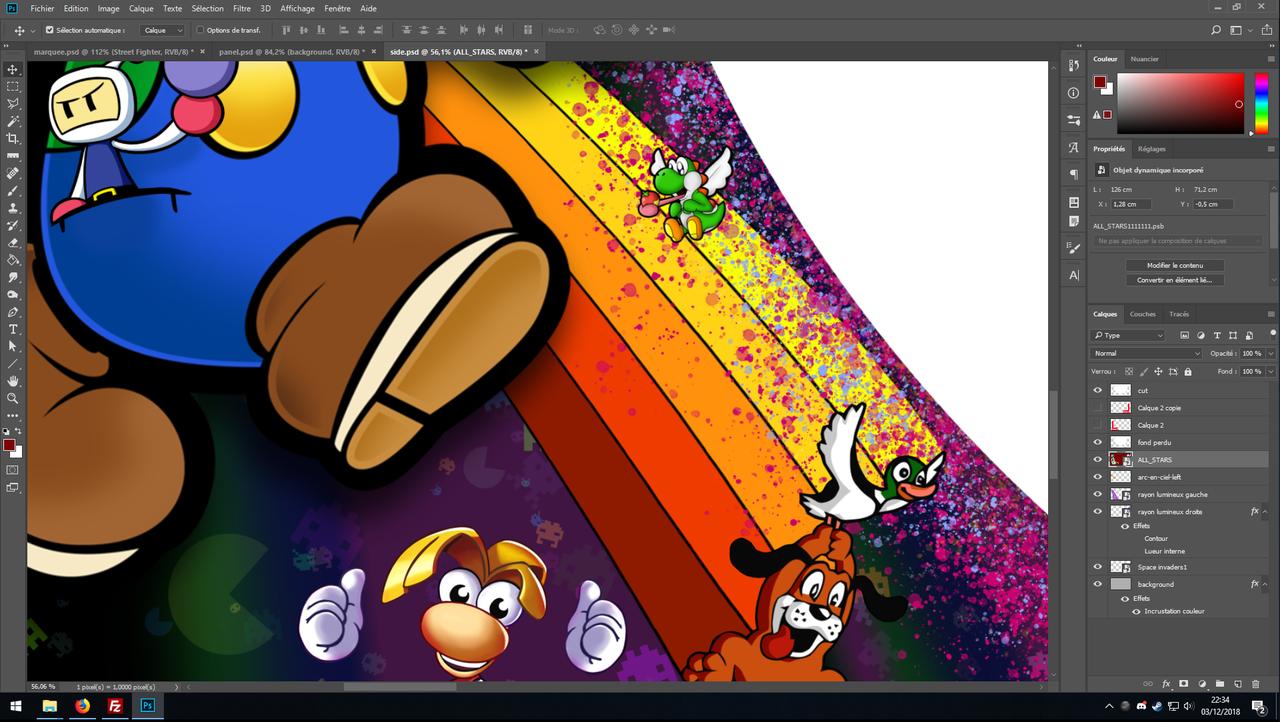Select the Hand tool
Image resolution: width=1280 pixels, height=722 pixels.
(13, 381)
